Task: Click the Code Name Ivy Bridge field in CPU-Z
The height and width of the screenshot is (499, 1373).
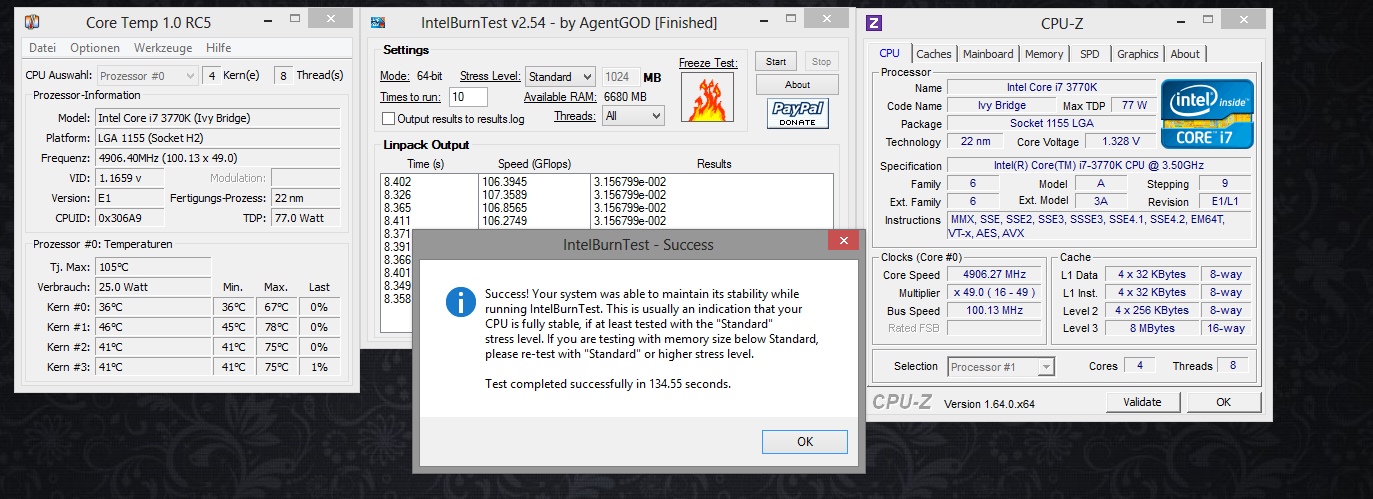Action: click(1001, 106)
